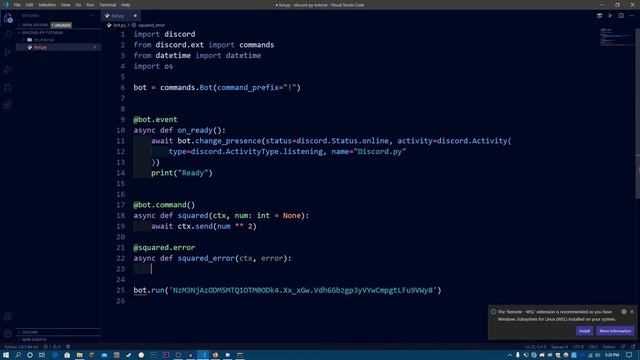Change Spaces indentation setting in status bar
This screenshot has width=640, height=360.
tap(559, 347)
